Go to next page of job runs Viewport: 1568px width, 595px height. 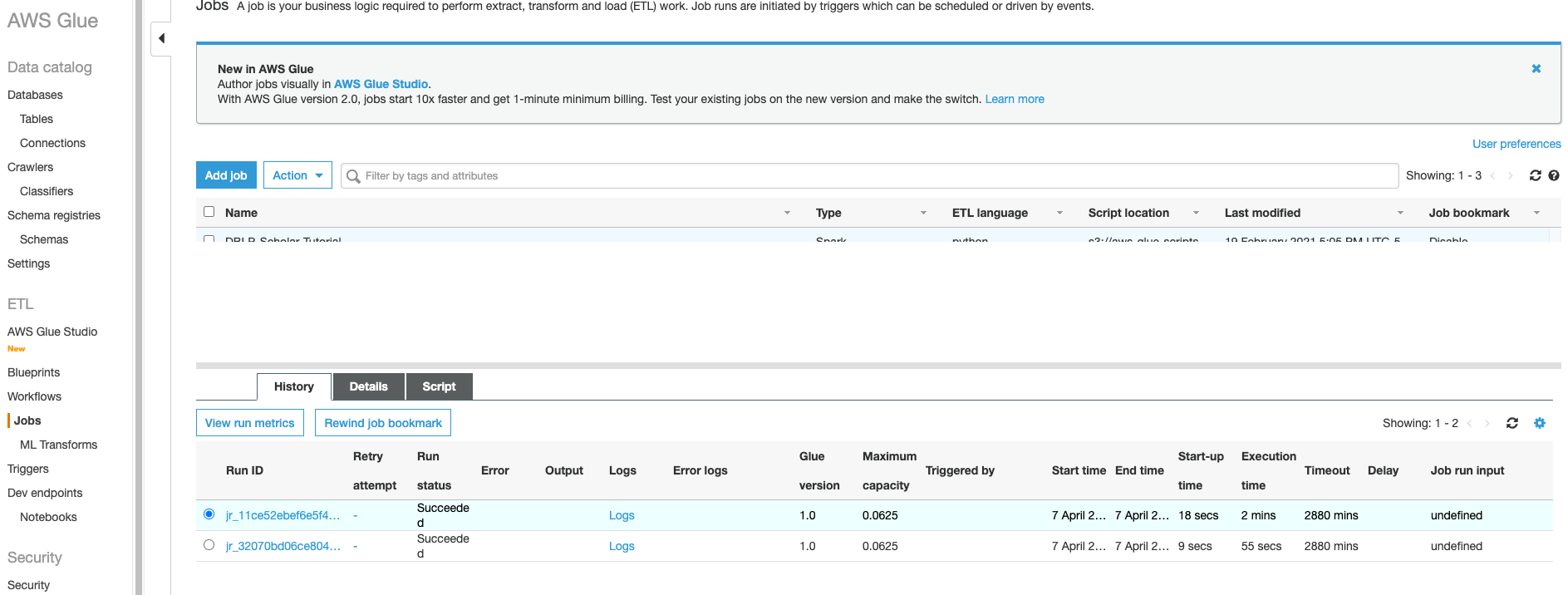1487,424
